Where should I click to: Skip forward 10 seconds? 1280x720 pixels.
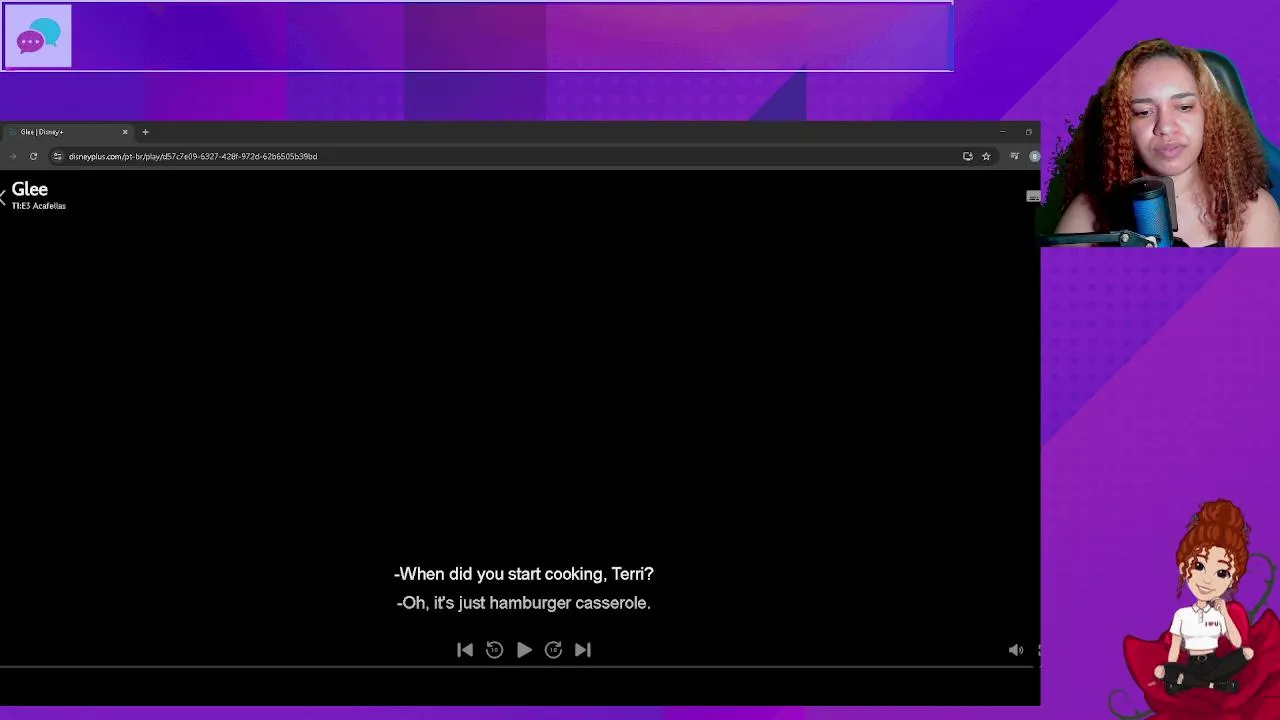[x=553, y=650]
